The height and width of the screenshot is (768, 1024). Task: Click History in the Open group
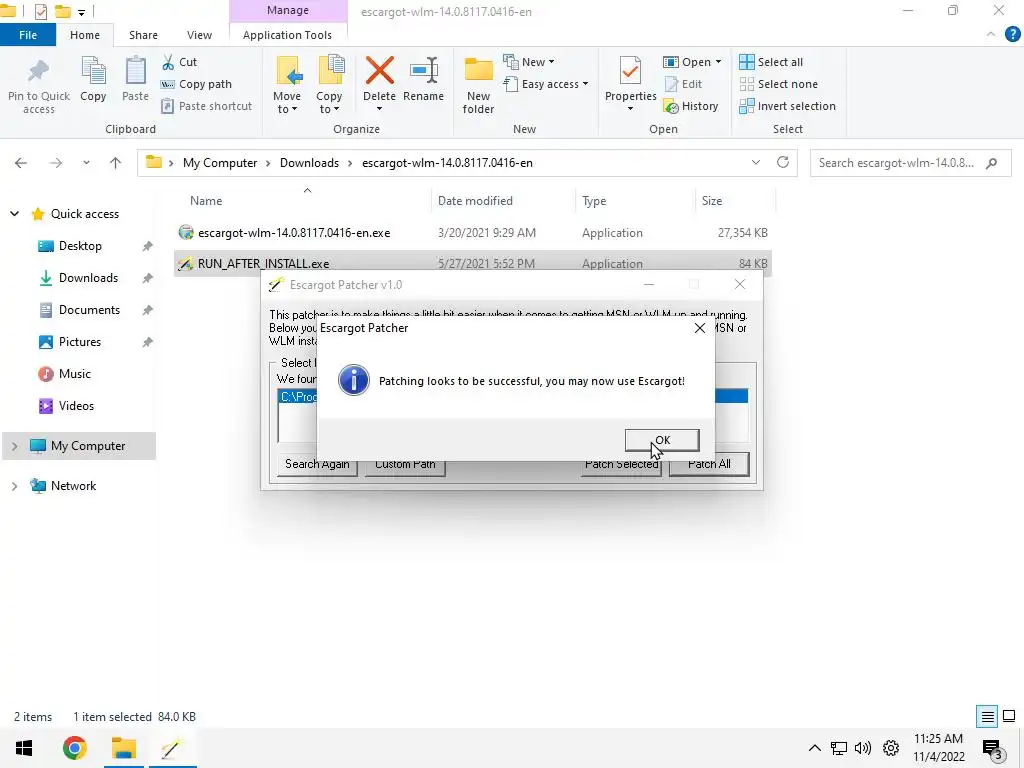pos(691,106)
